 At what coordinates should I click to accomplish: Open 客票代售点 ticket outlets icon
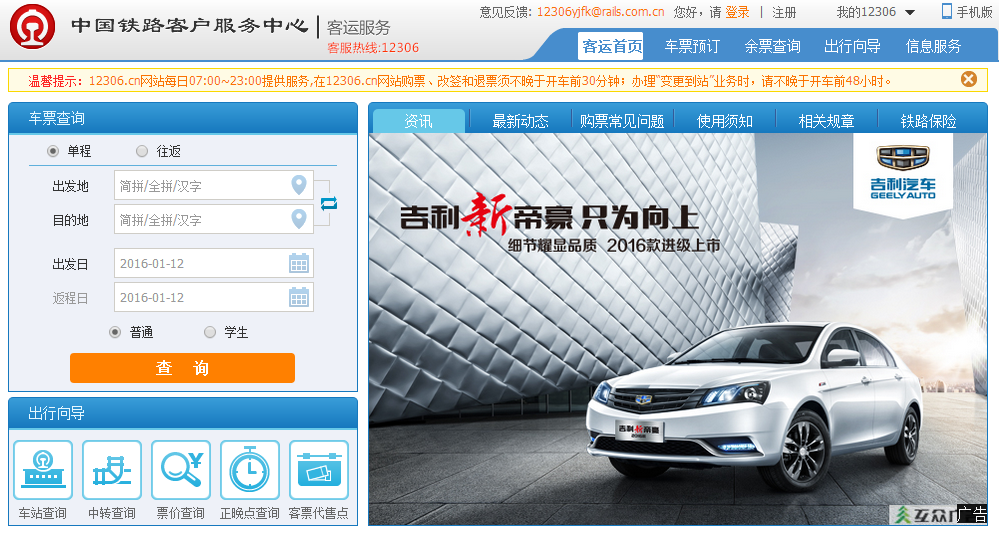pyautogui.click(x=319, y=470)
